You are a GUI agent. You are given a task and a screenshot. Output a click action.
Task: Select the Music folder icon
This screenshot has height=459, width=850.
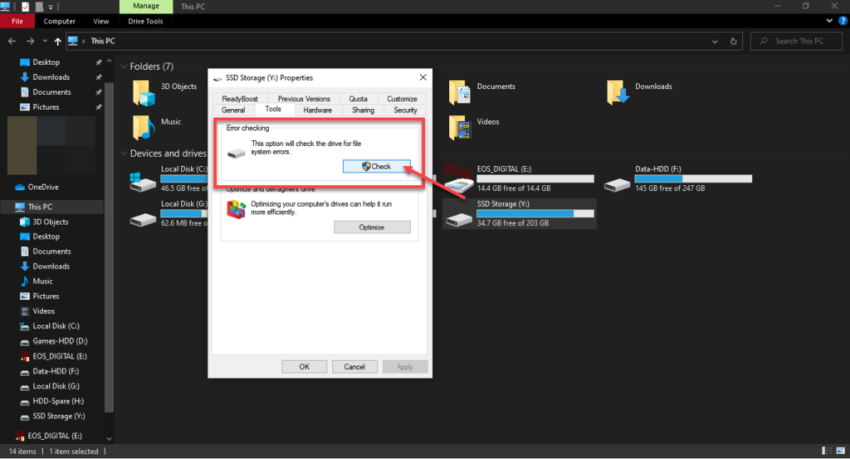144,128
